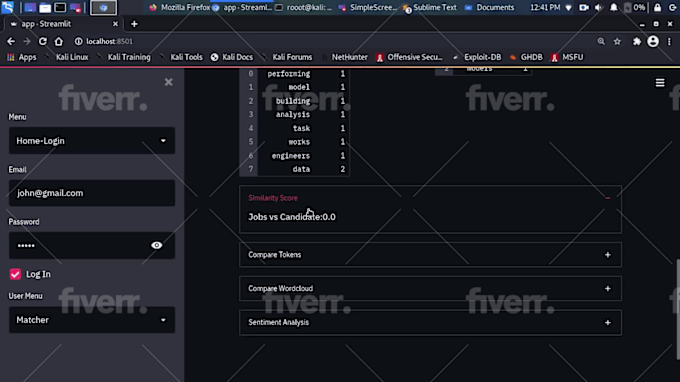
Task: Uncheck the Log In checkbox
Action: coord(15,274)
